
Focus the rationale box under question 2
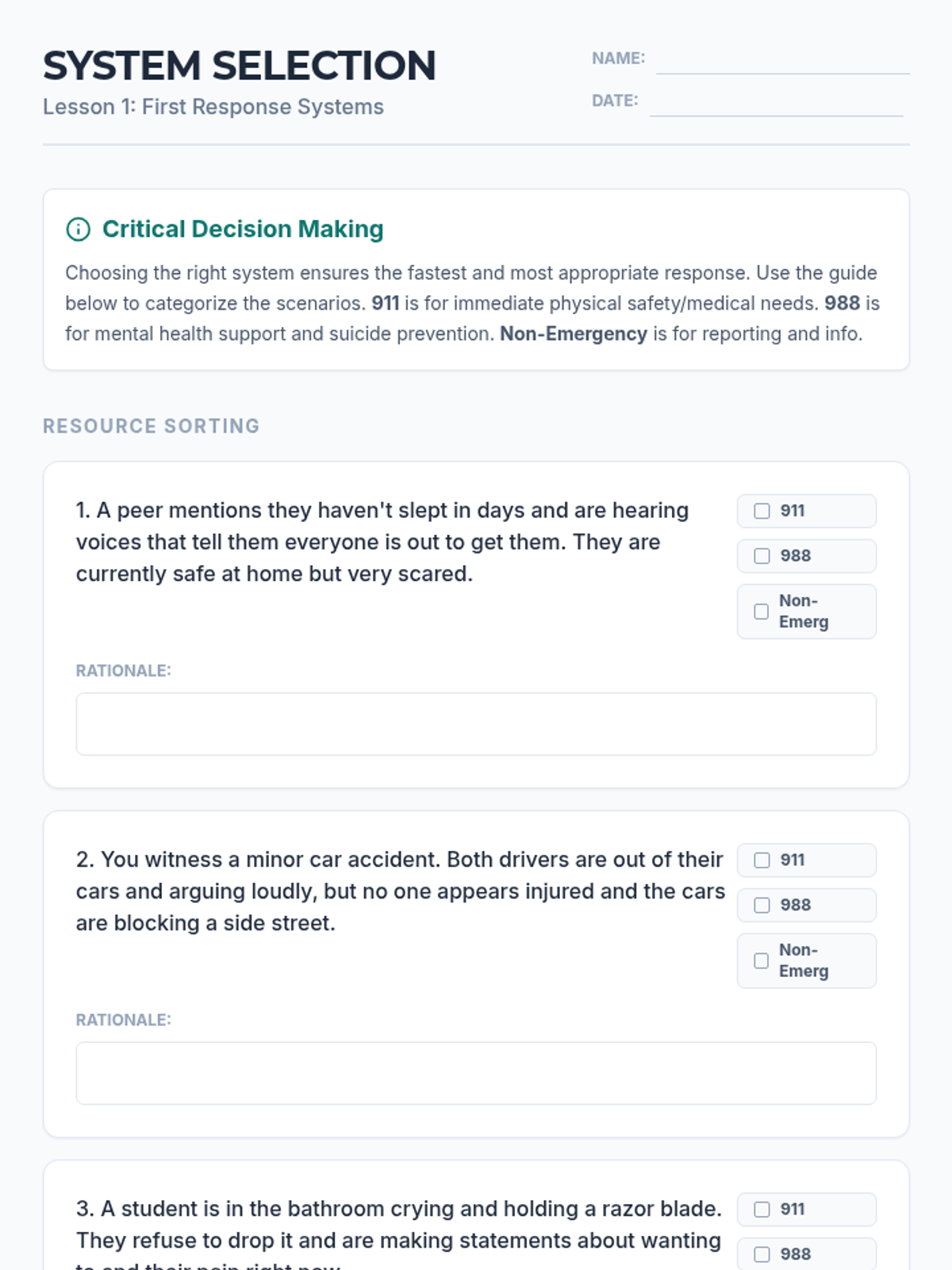tap(476, 1073)
